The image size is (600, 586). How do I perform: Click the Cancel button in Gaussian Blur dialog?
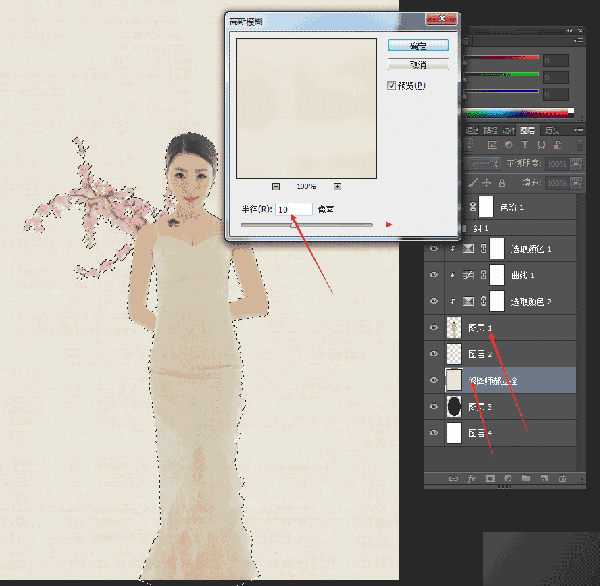pos(418,64)
